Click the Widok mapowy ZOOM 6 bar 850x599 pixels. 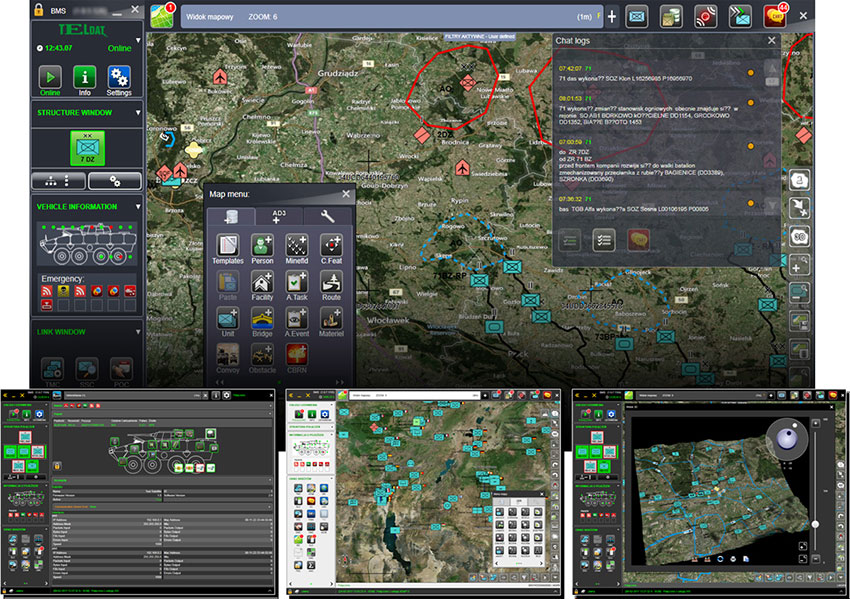coord(391,17)
